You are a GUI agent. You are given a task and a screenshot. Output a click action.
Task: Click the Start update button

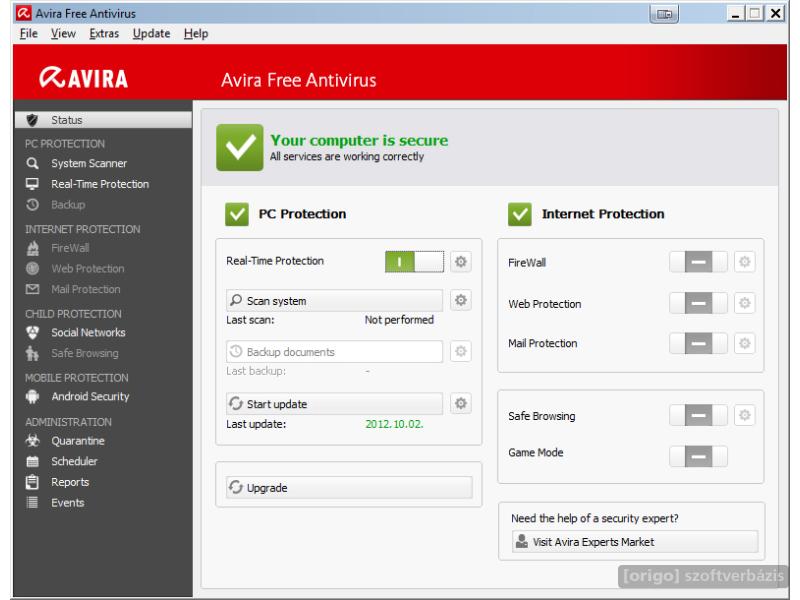pos(335,404)
